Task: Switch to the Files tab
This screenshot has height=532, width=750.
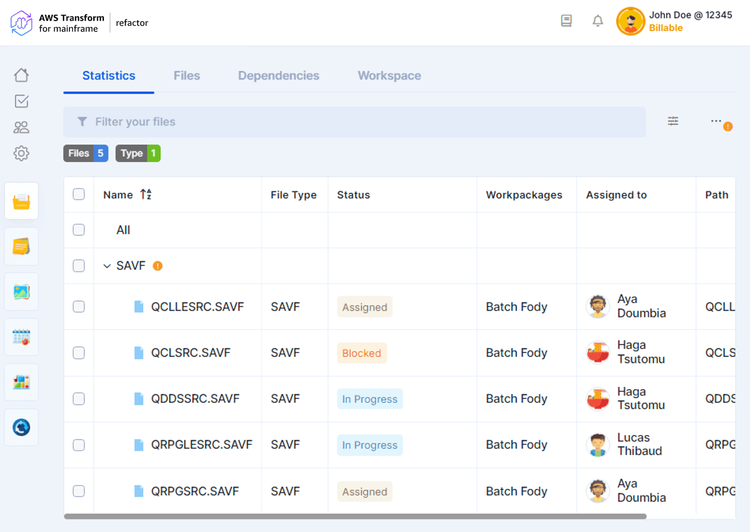Action: click(187, 76)
